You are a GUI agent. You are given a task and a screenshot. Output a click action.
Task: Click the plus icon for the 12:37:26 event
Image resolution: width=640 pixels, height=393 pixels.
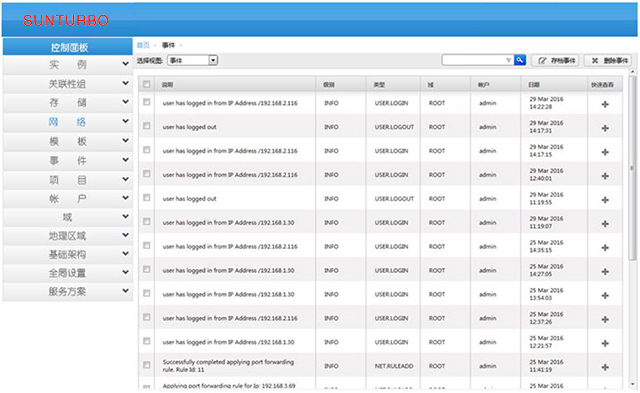[x=605, y=319]
